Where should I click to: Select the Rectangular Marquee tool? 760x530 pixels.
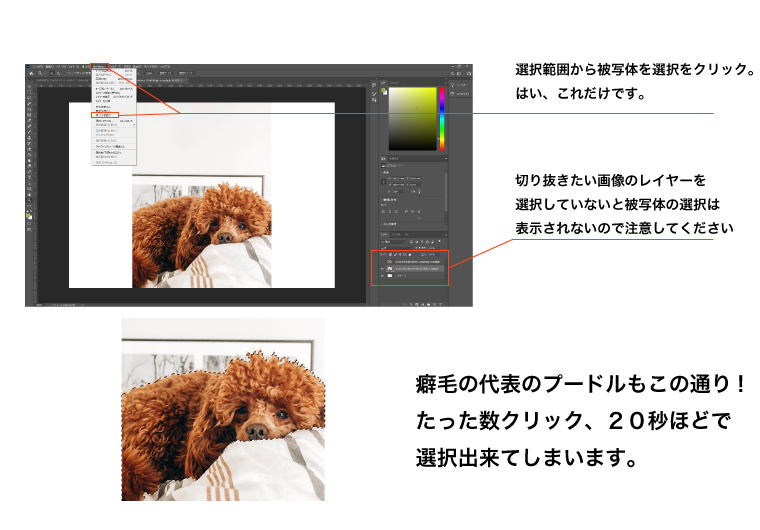click(29, 92)
